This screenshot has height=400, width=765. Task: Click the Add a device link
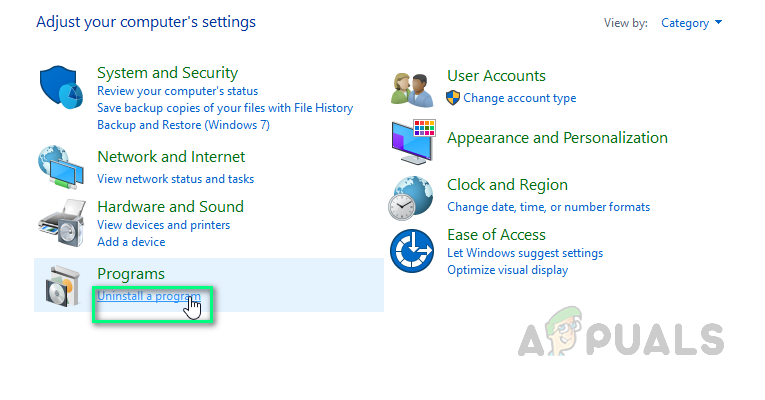click(131, 242)
